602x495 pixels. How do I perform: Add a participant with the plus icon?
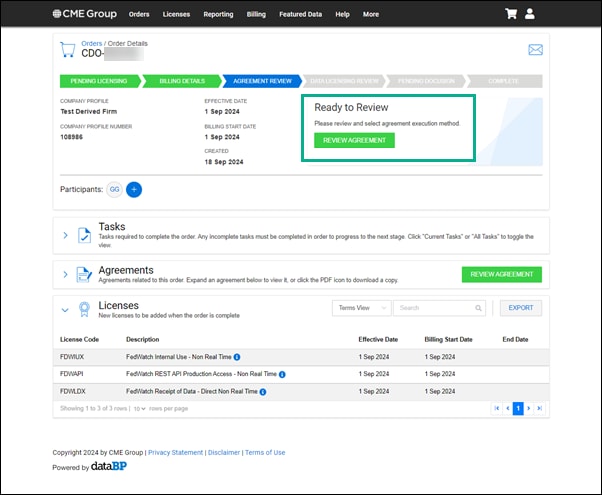(x=134, y=189)
